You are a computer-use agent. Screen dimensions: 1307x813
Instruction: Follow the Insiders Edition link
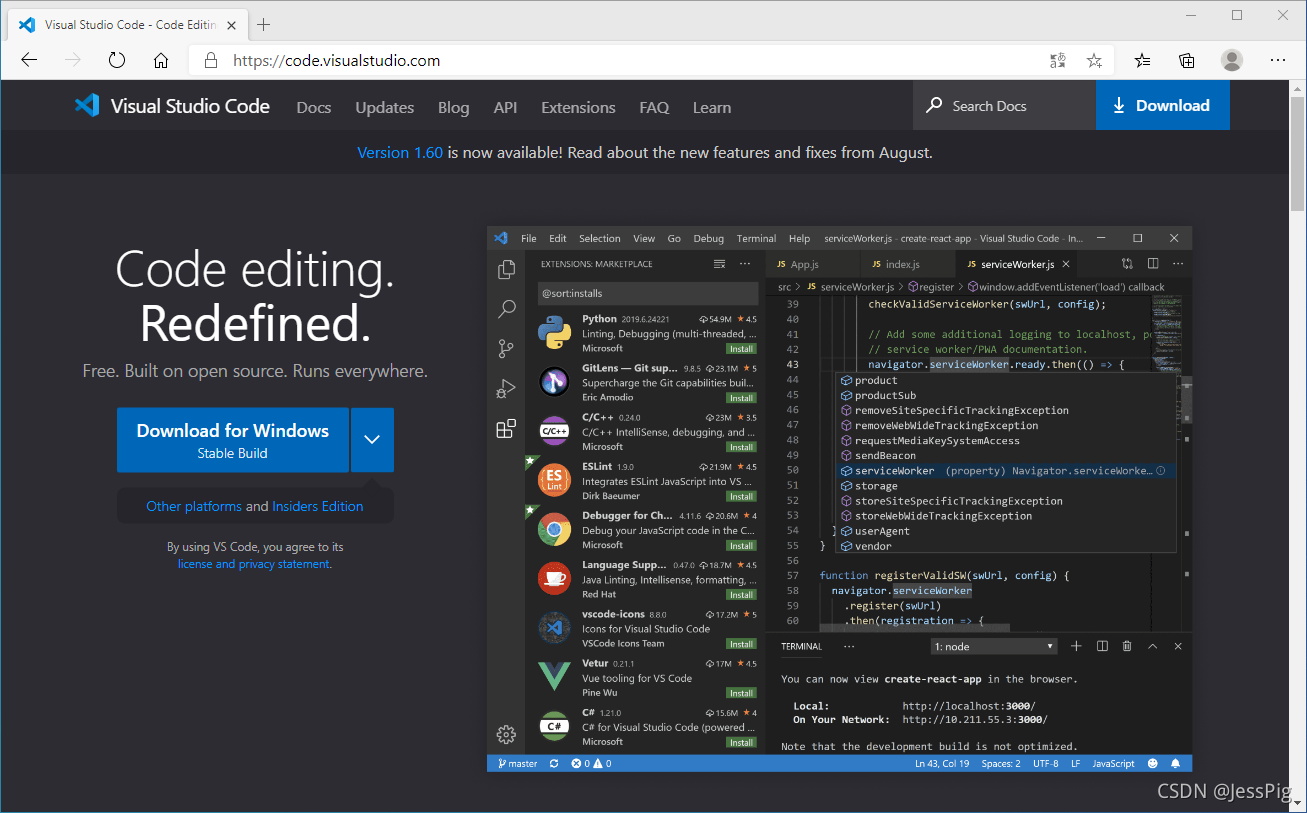pyautogui.click(x=318, y=506)
